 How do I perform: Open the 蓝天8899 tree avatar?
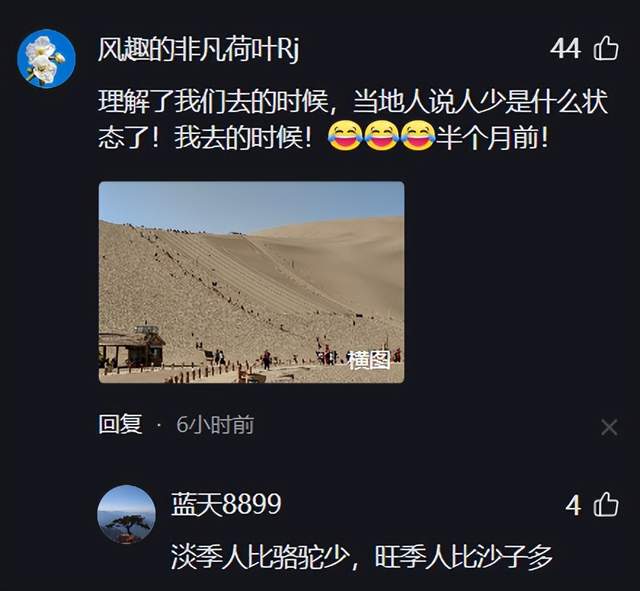pyautogui.click(x=126, y=514)
